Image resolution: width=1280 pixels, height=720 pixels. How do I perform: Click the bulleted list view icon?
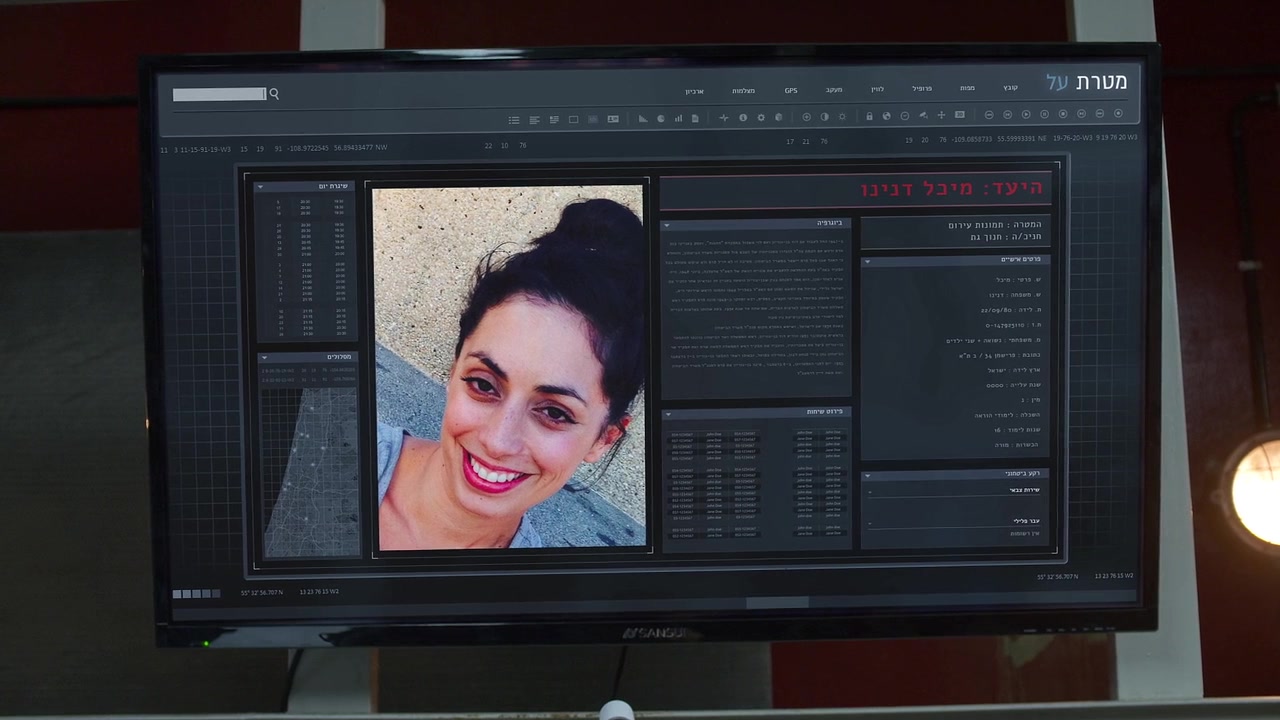coord(514,119)
